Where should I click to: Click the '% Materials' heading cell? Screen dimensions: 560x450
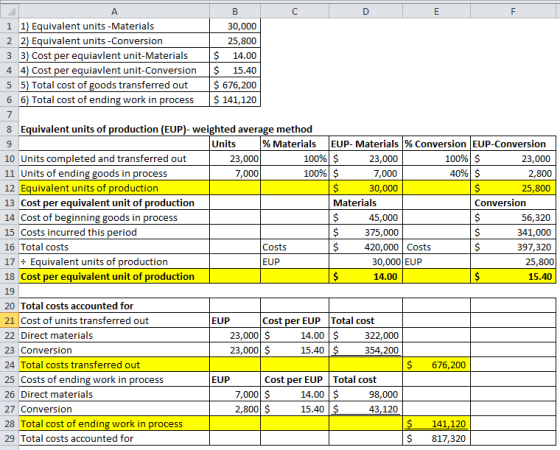[295, 144]
